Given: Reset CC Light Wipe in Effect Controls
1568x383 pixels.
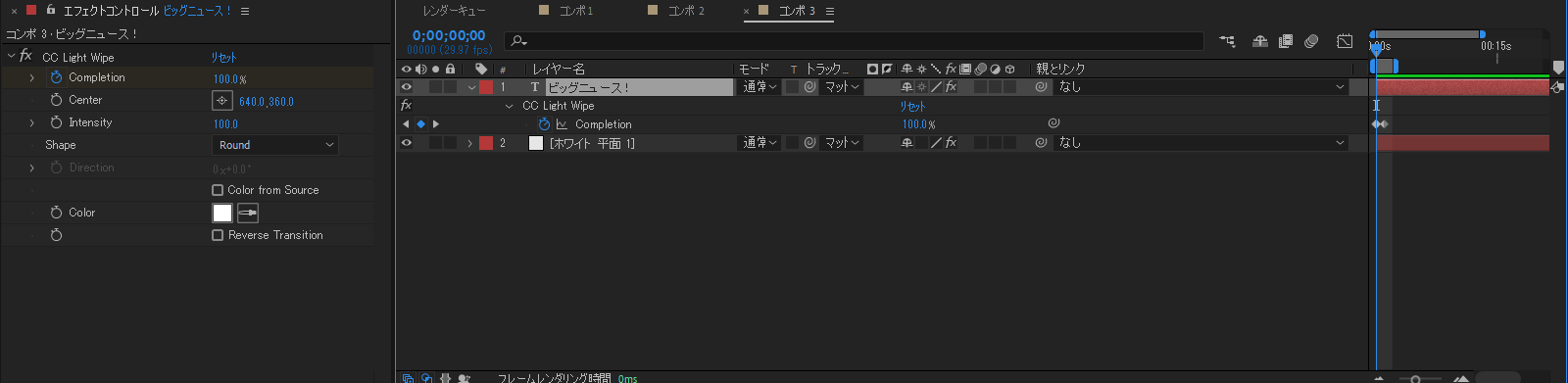Looking at the screenshot, I should (223, 58).
